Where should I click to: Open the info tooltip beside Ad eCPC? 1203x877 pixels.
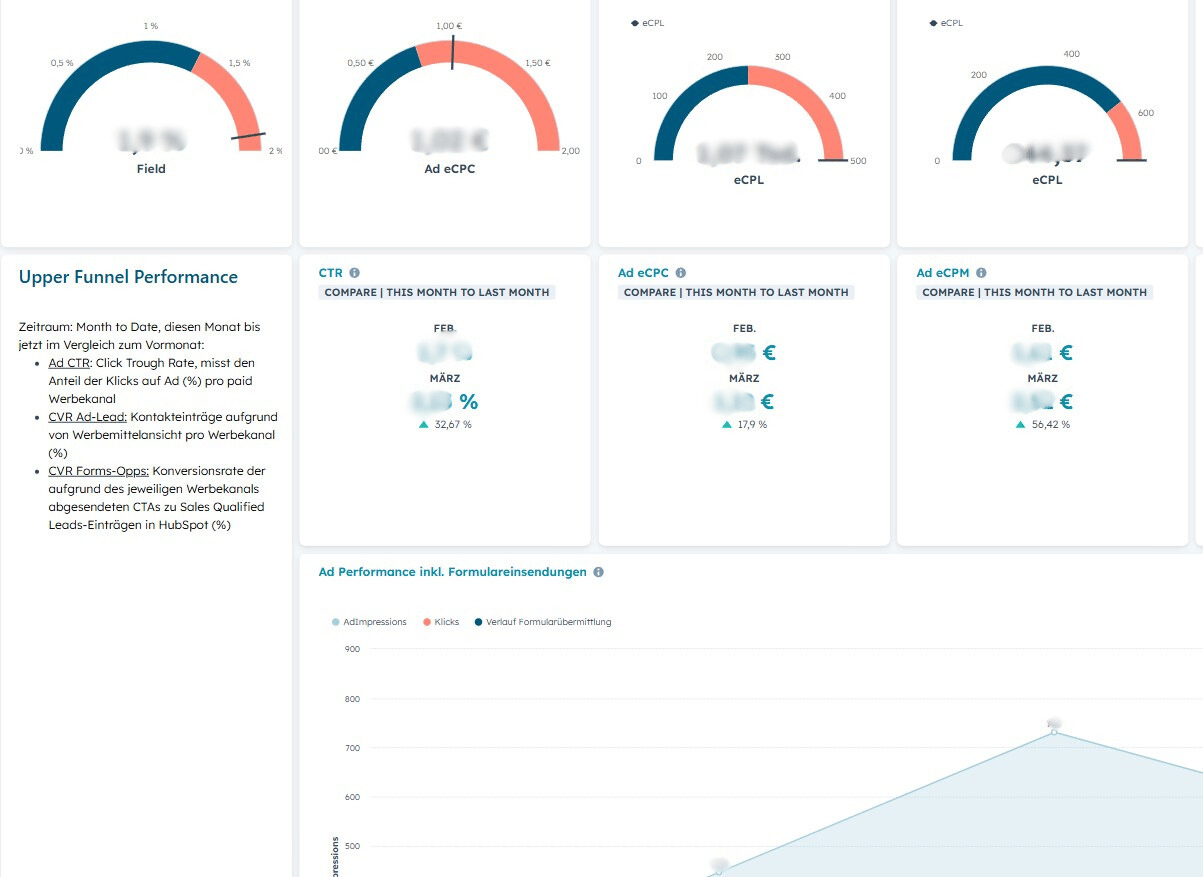pos(679,272)
